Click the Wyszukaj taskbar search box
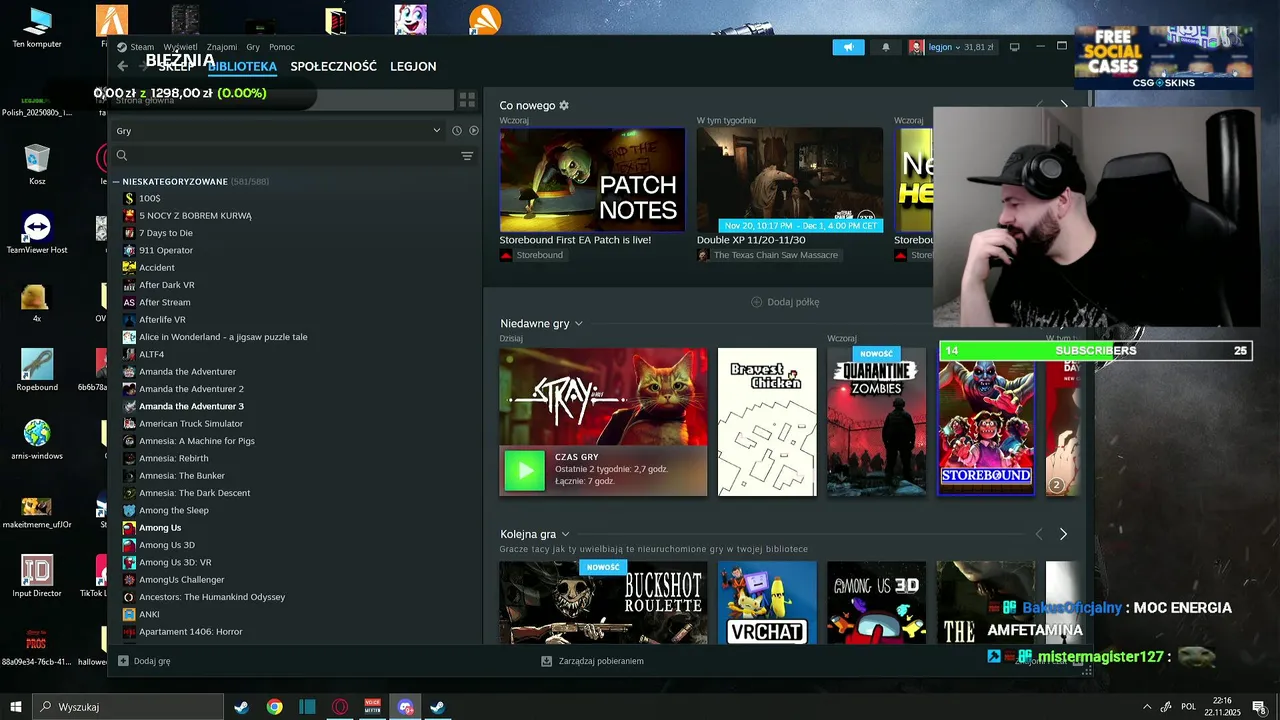This screenshot has width=1280, height=720. (x=128, y=707)
